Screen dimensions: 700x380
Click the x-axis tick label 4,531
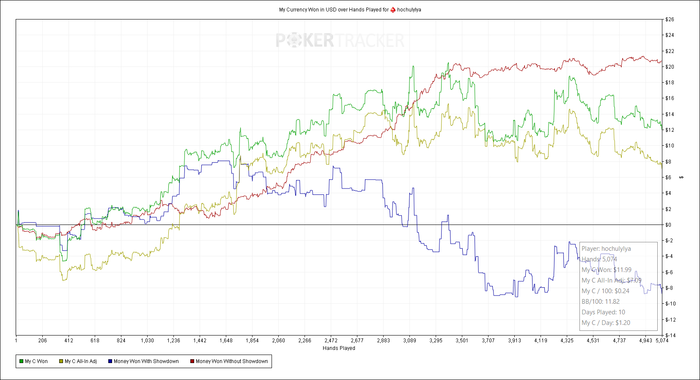[x=593, y=340]
